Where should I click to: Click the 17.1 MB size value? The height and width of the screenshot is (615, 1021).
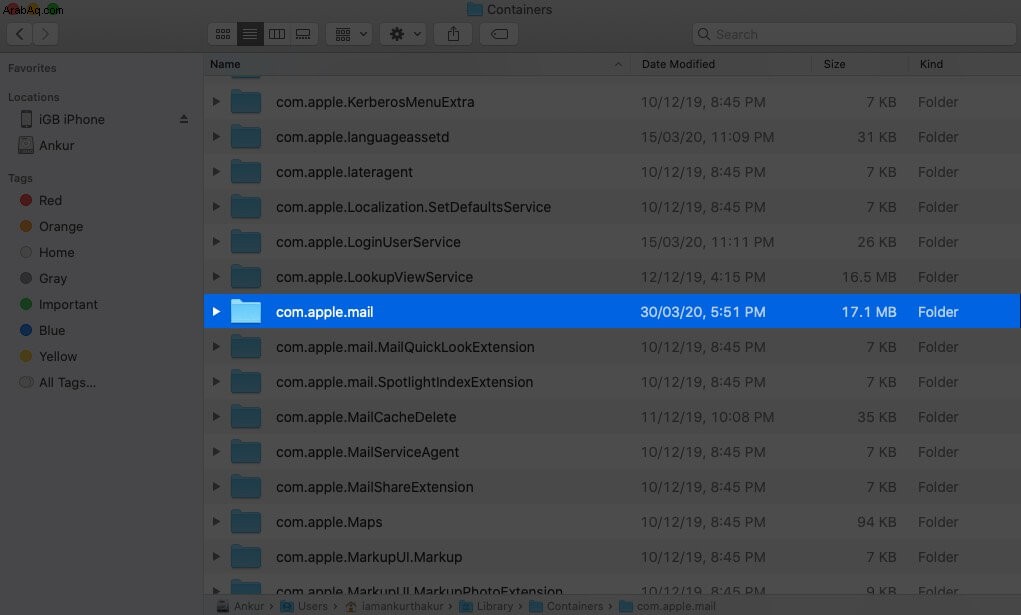coord(869,312)
